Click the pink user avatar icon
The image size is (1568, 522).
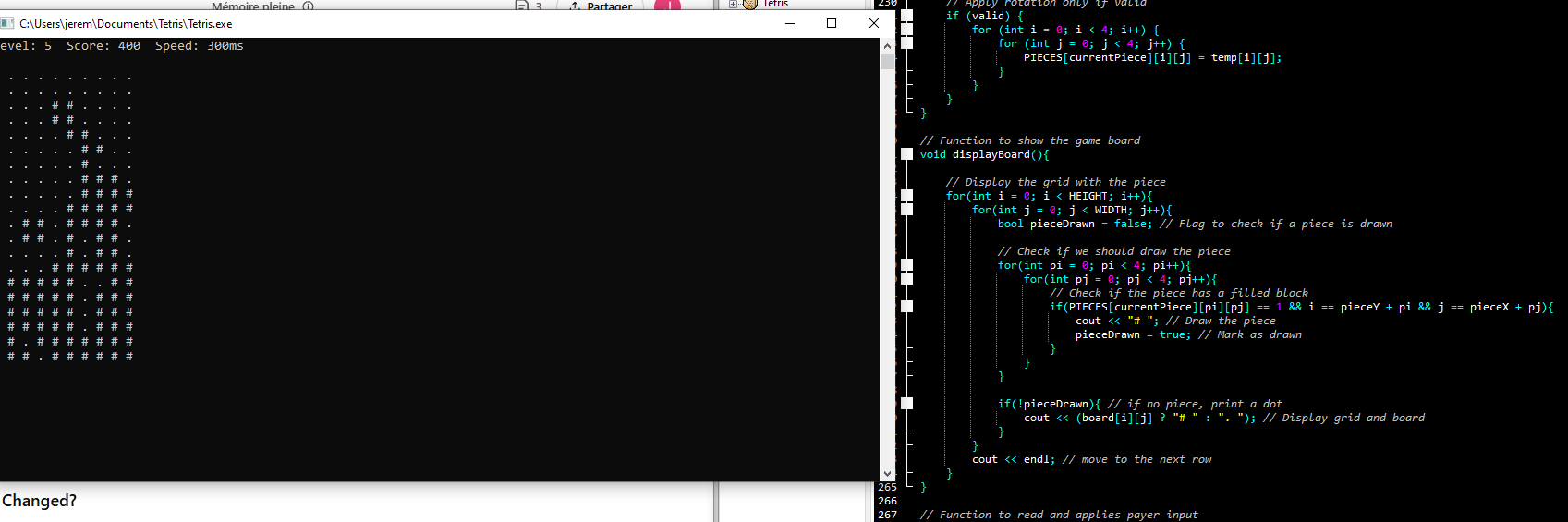(x=667, y=6)
